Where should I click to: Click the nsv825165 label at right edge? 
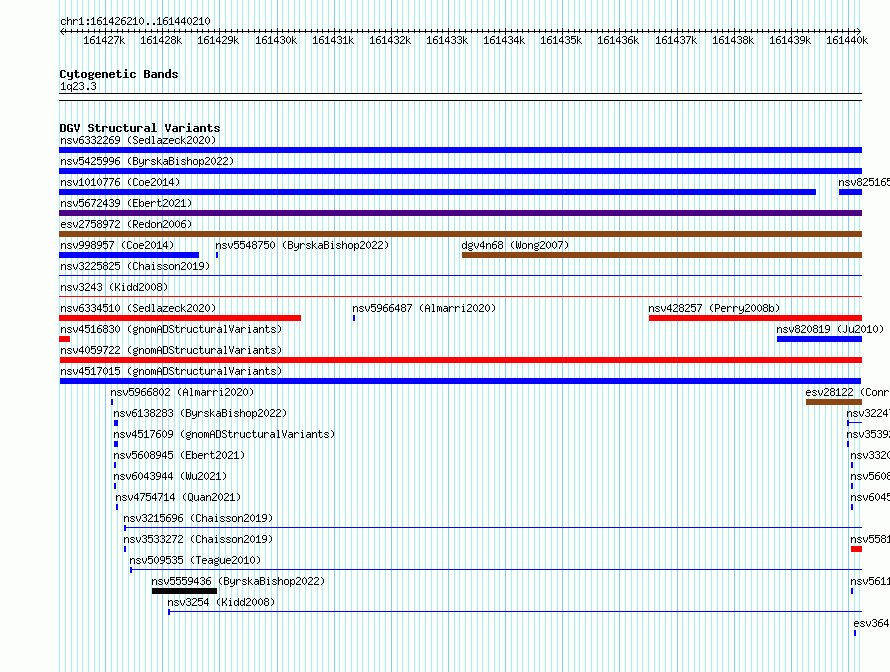pos(864,182)
